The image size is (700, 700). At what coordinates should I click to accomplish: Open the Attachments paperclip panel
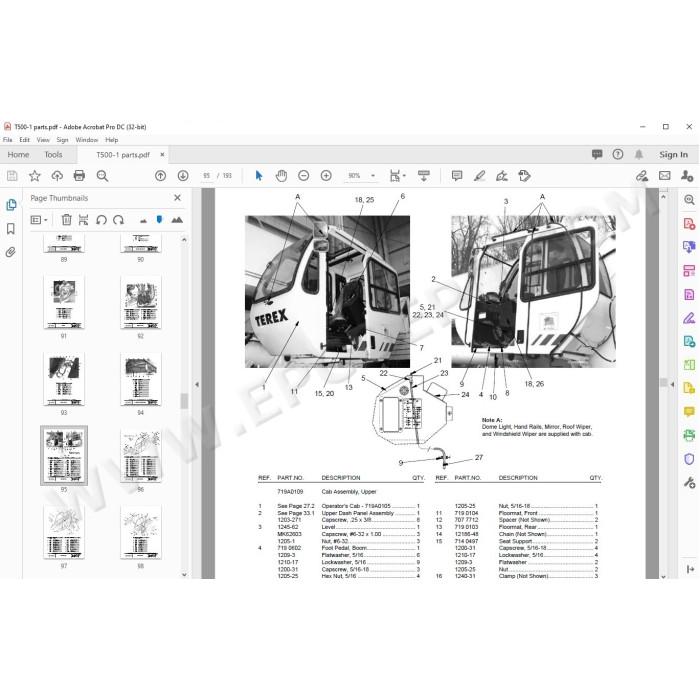11,252
